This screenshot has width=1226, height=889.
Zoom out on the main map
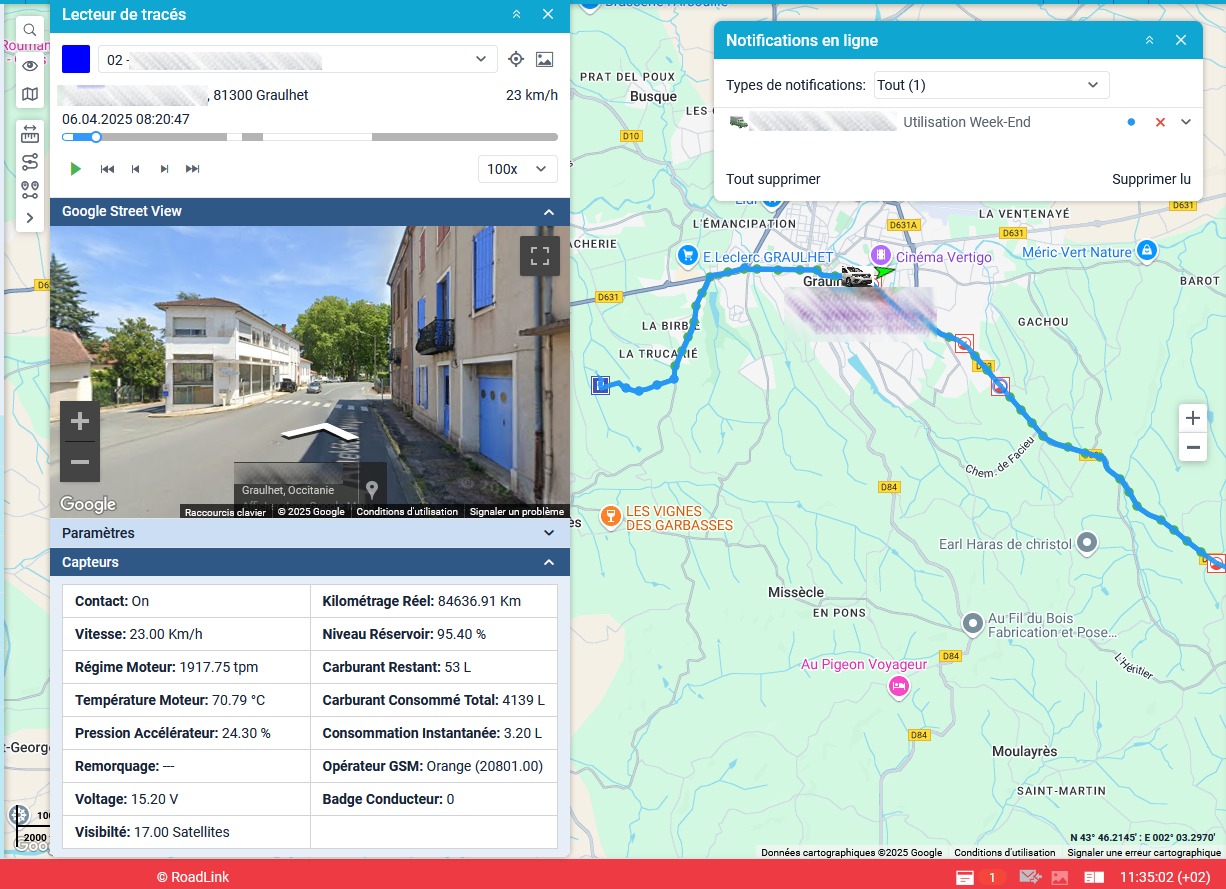point(1192,447)
